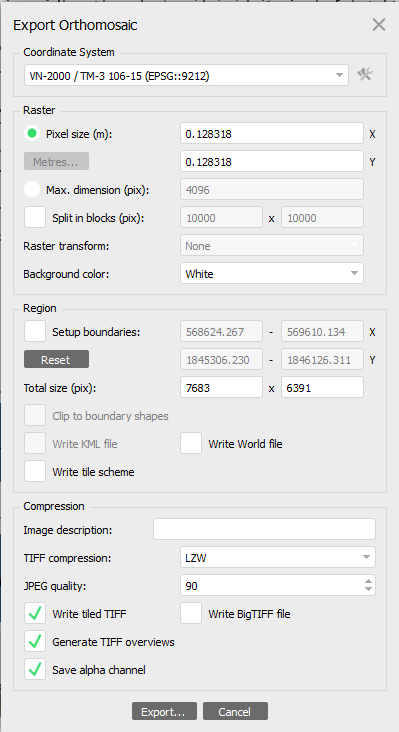Disable Generate TIFF overviews

(35, 641)
